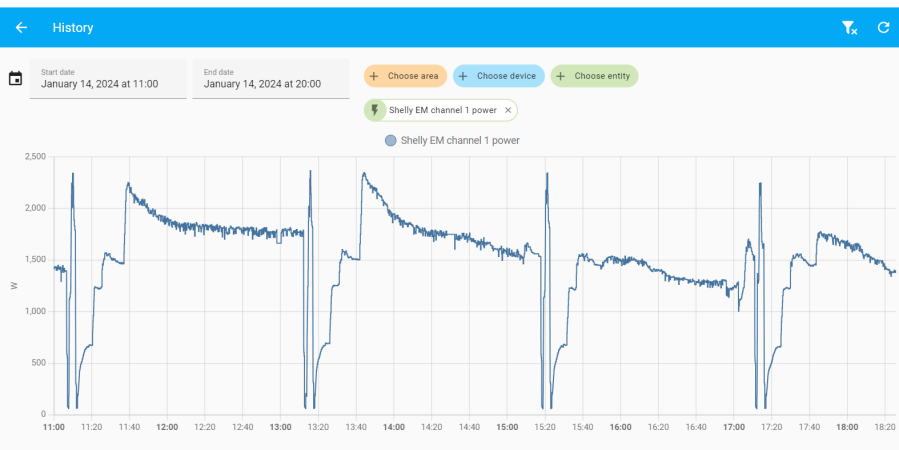Viewport: 899px width, 450px height.
Task: Click the 2,000 y-axis label
Action: pos(35,208)
